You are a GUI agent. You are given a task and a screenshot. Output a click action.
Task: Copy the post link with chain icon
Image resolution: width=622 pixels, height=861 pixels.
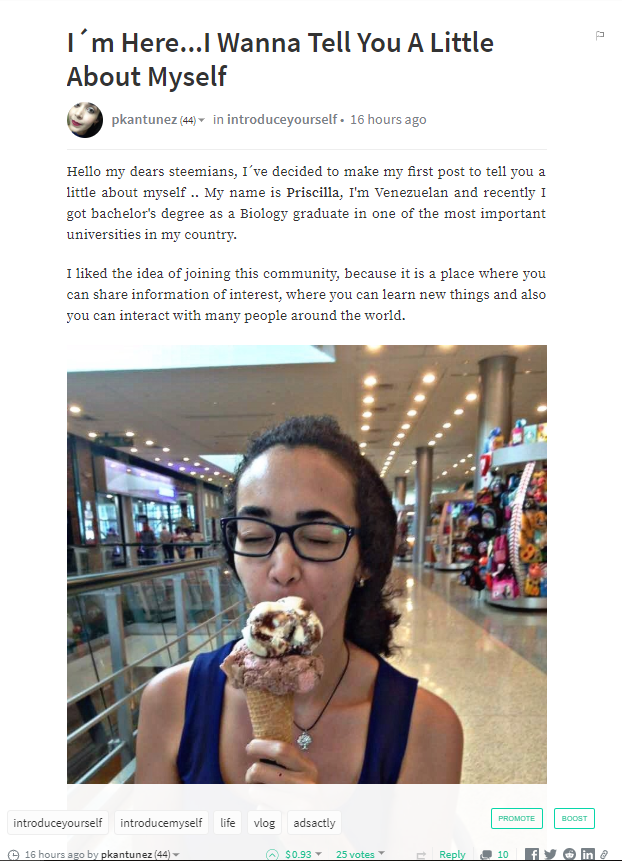604,854
